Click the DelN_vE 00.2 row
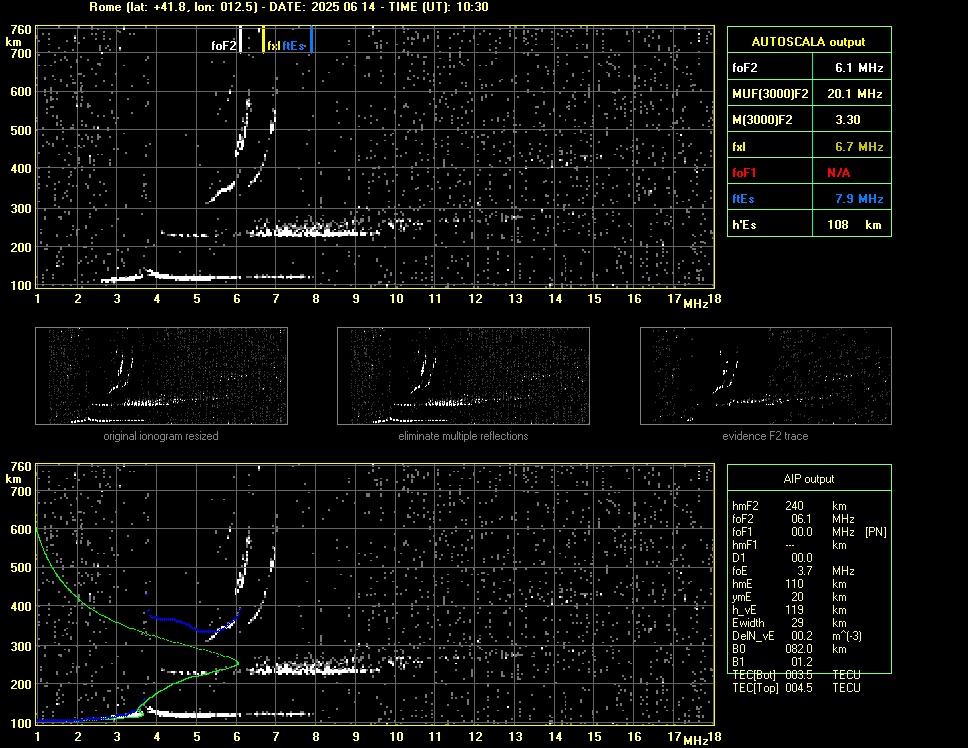 point(797,636)
